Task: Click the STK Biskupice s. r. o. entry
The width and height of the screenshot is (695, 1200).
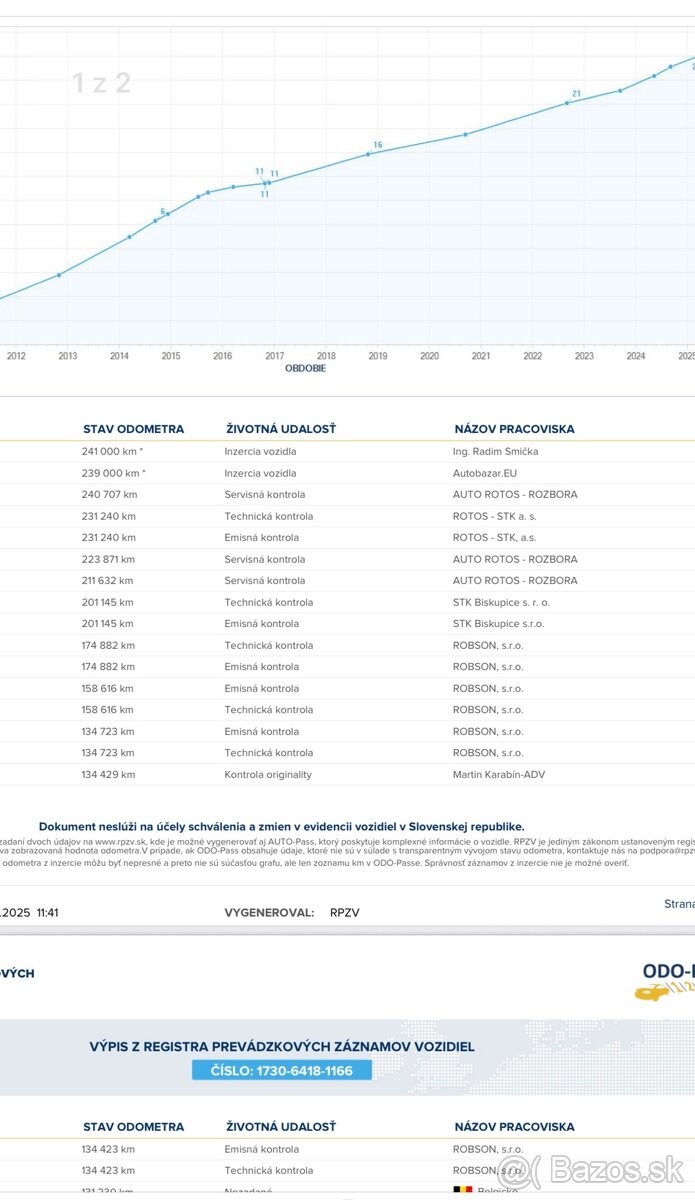Action: point(501,602)
